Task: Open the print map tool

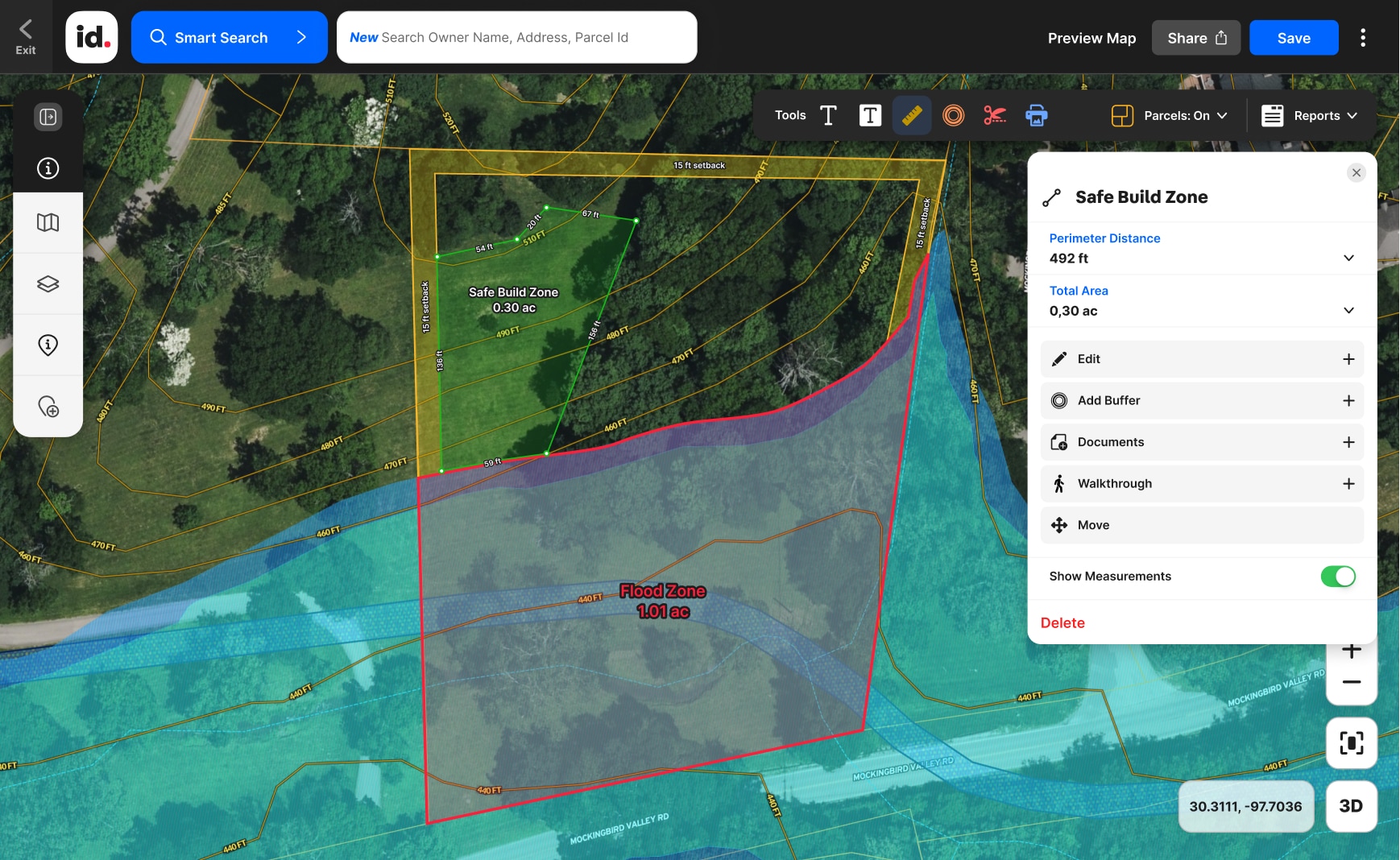Action: 1038,115
